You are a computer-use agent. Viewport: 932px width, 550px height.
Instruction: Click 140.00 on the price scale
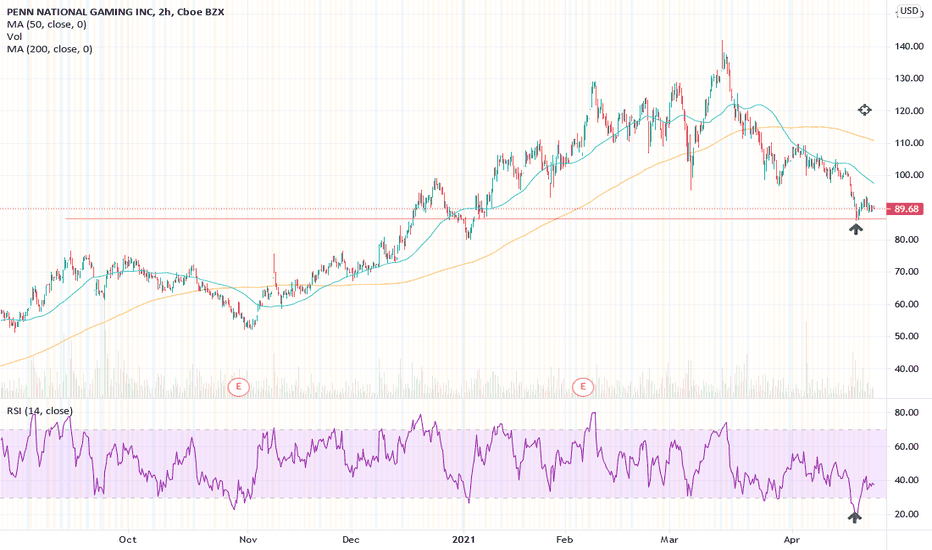(909, 46)
